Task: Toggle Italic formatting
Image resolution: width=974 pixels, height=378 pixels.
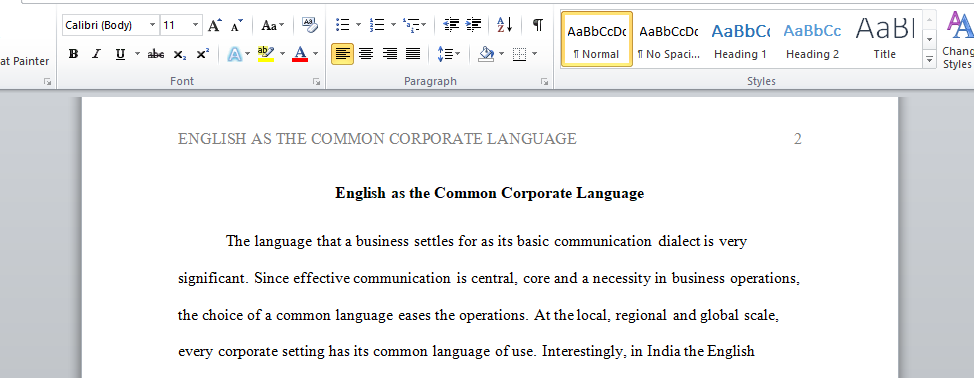Action: [96, 54]
